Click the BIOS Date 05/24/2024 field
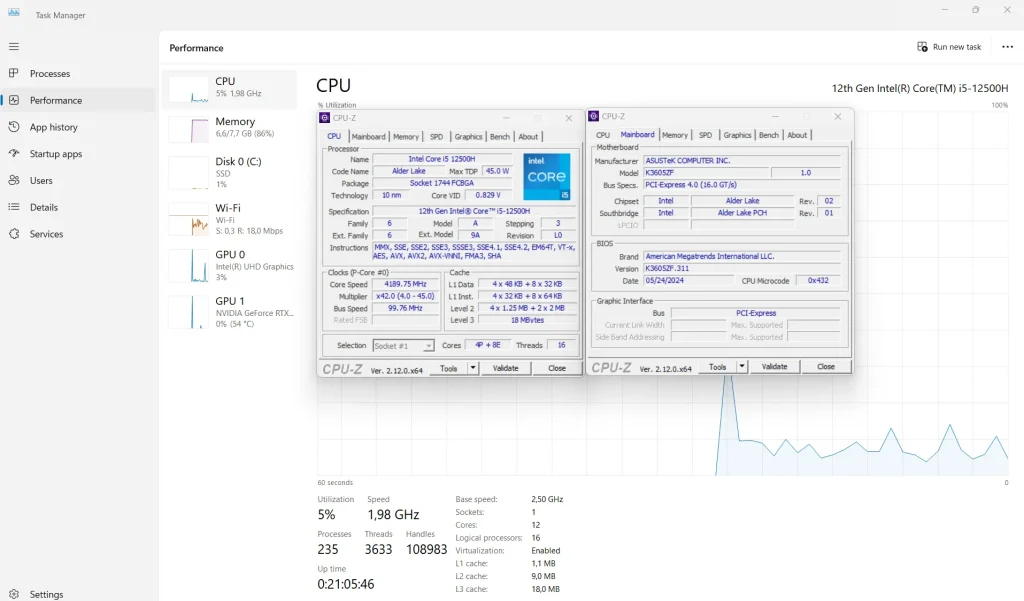Viewport: 1024px width, 601px height. tap(688, 280)
